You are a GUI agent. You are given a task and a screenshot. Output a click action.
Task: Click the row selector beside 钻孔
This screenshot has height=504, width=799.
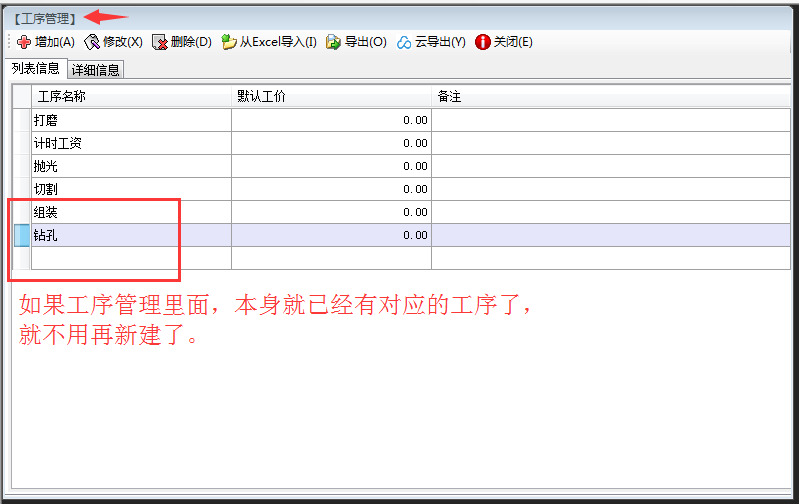click(x=21, y=235)
